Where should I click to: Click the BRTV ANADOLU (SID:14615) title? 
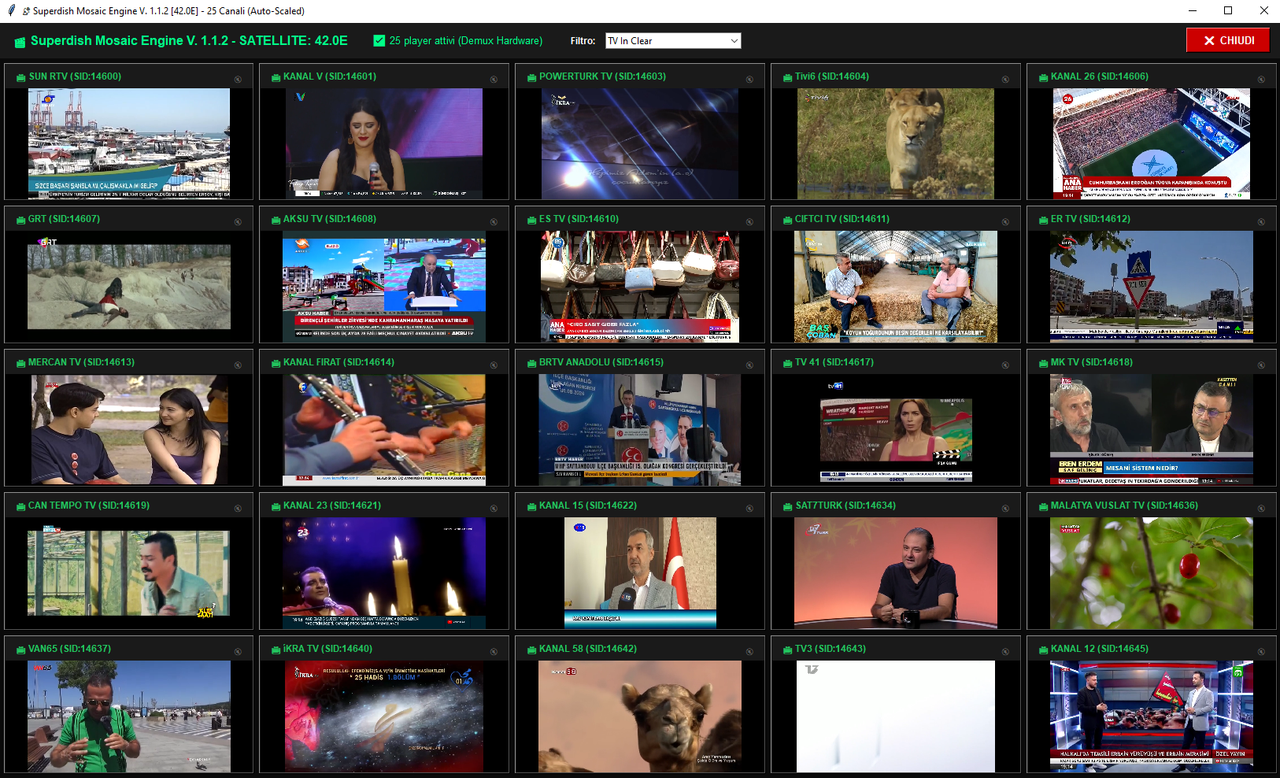[x=601, y=362]
